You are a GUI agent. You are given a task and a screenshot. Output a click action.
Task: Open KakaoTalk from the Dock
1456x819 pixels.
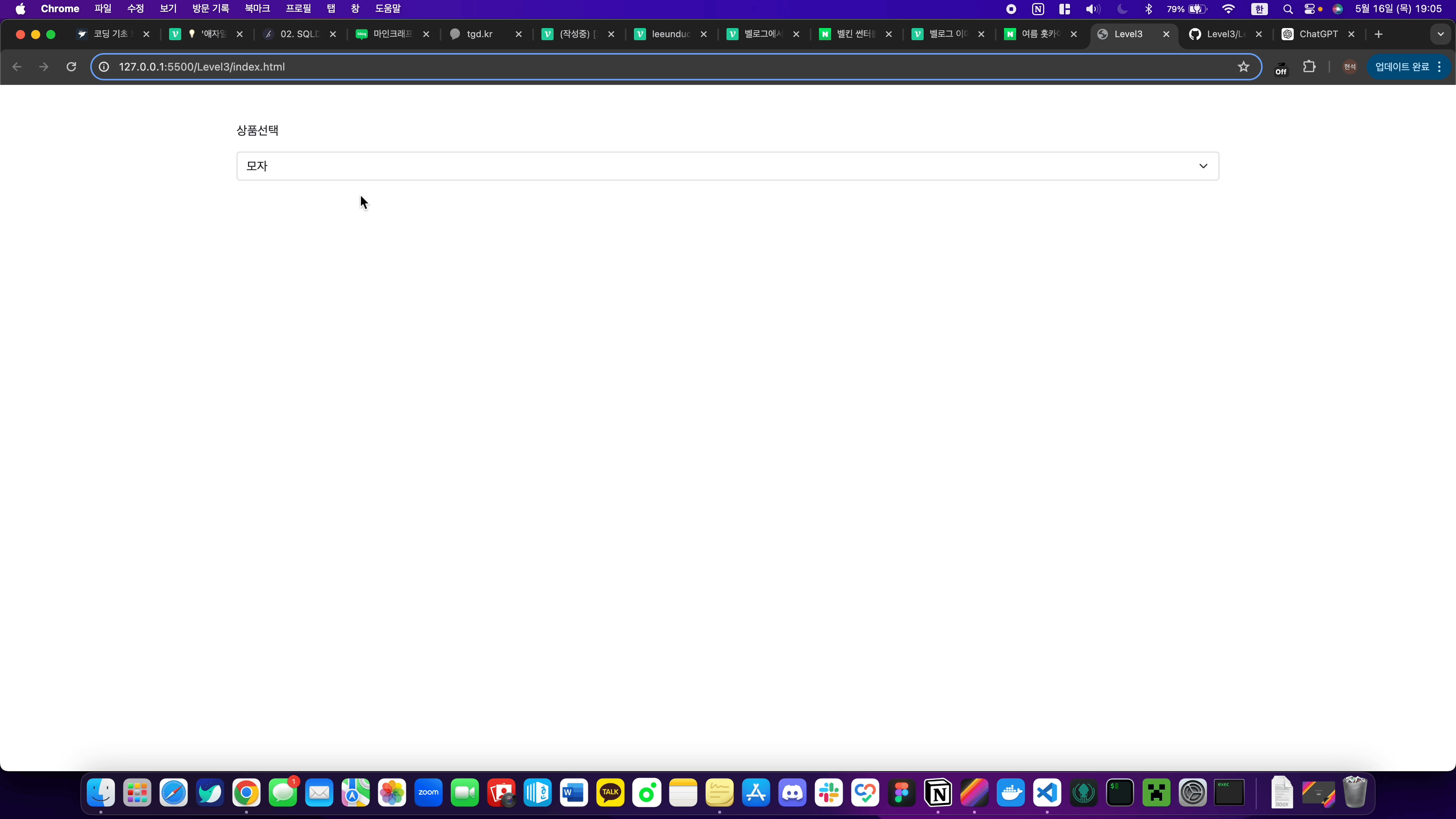coord(610,792)
